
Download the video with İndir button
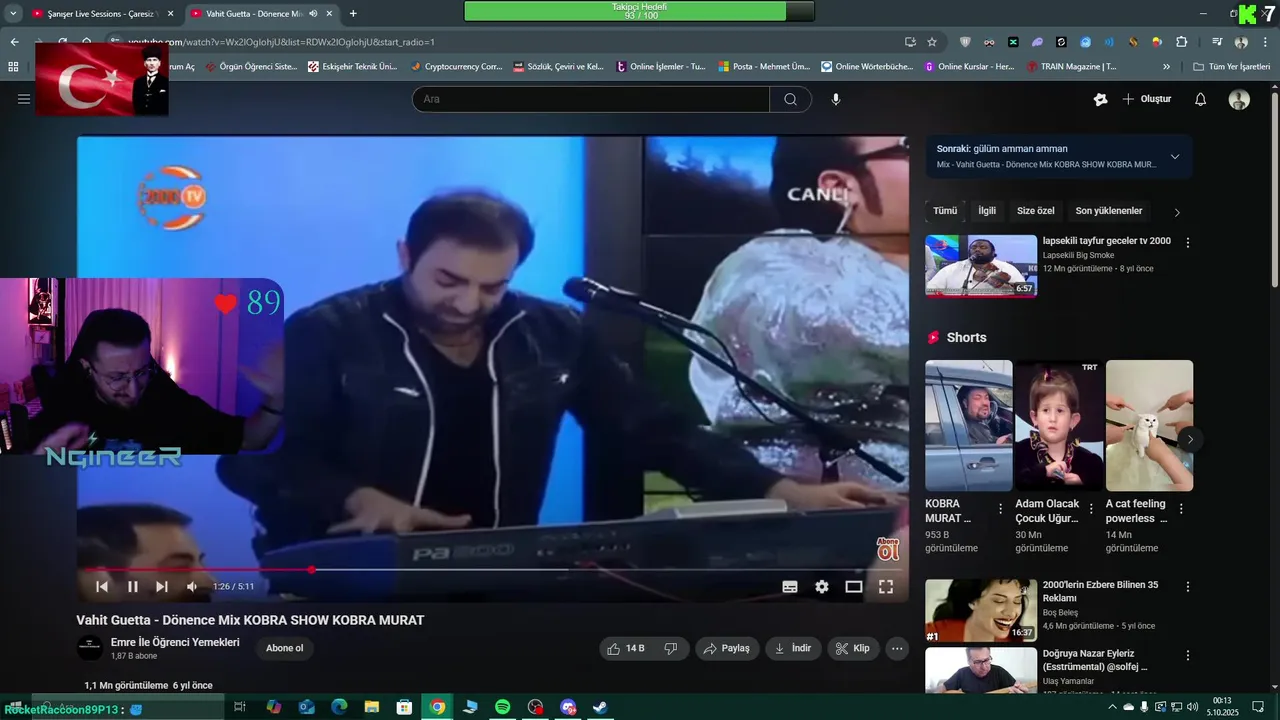pos(792,648)
